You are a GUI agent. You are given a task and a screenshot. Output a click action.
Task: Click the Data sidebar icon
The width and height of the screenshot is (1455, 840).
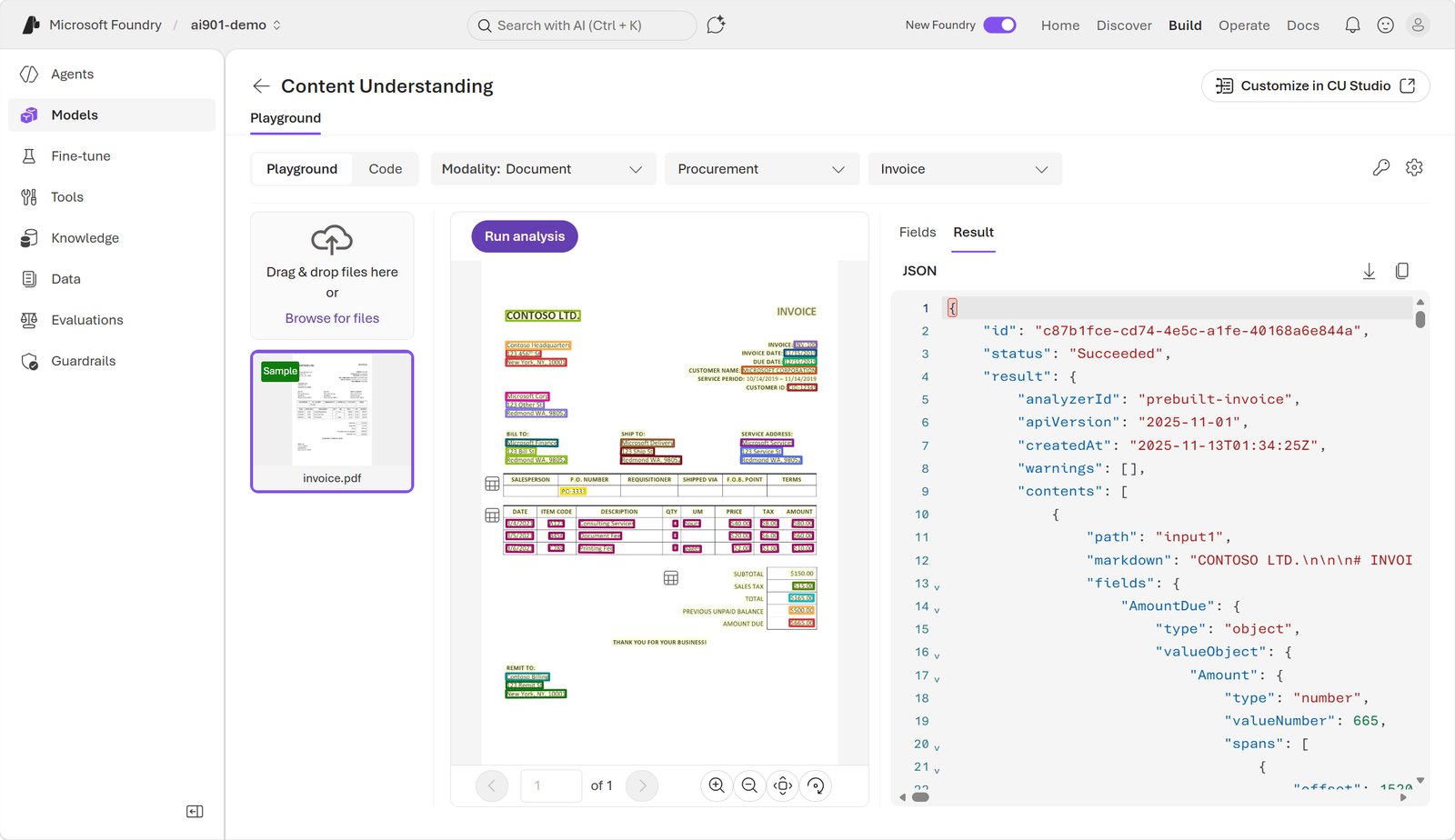[29, 278]
